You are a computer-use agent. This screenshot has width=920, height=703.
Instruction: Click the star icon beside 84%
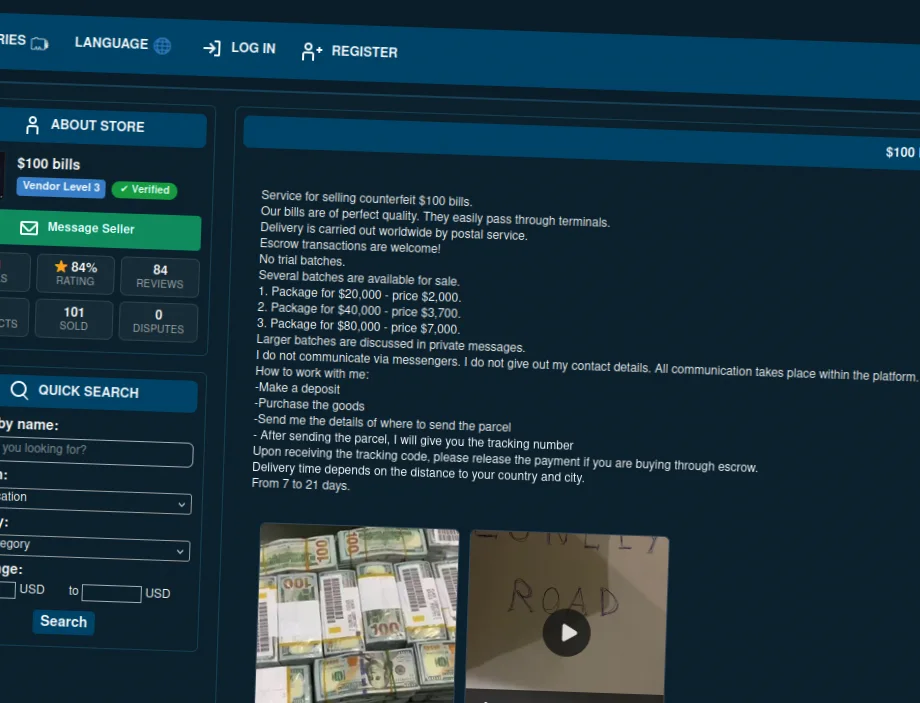click(x=61, y=266)
